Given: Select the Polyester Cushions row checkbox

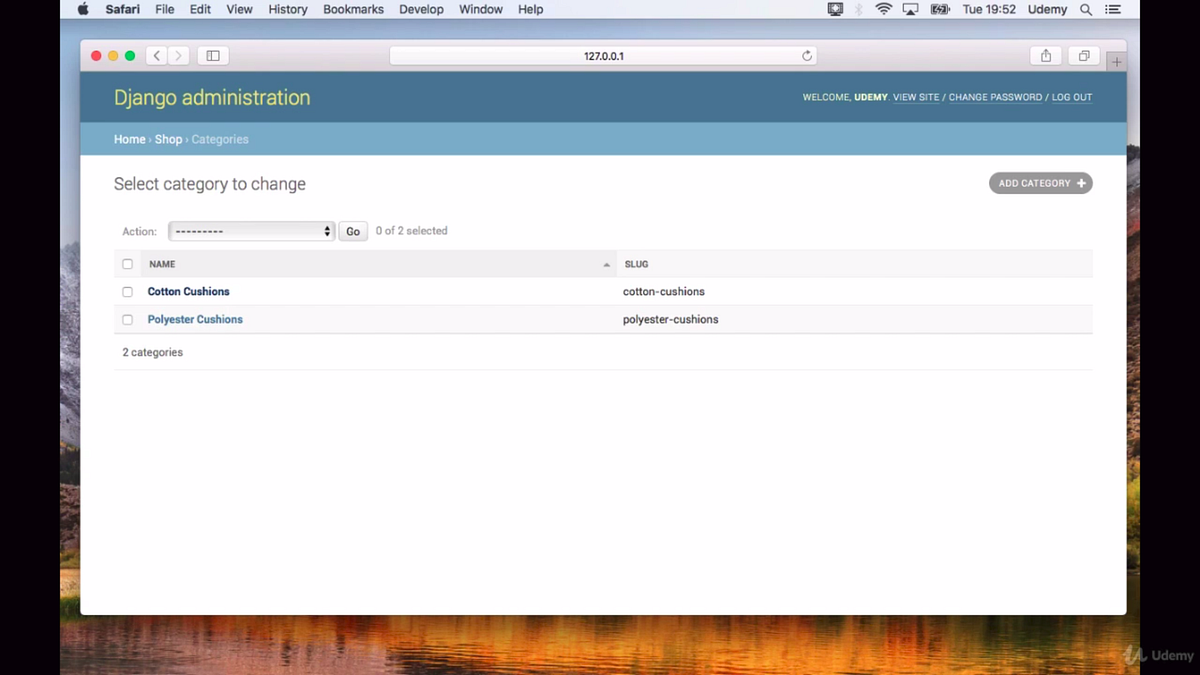Looking at the screenshot, I should pyautogui.click(x=127, y=319).
